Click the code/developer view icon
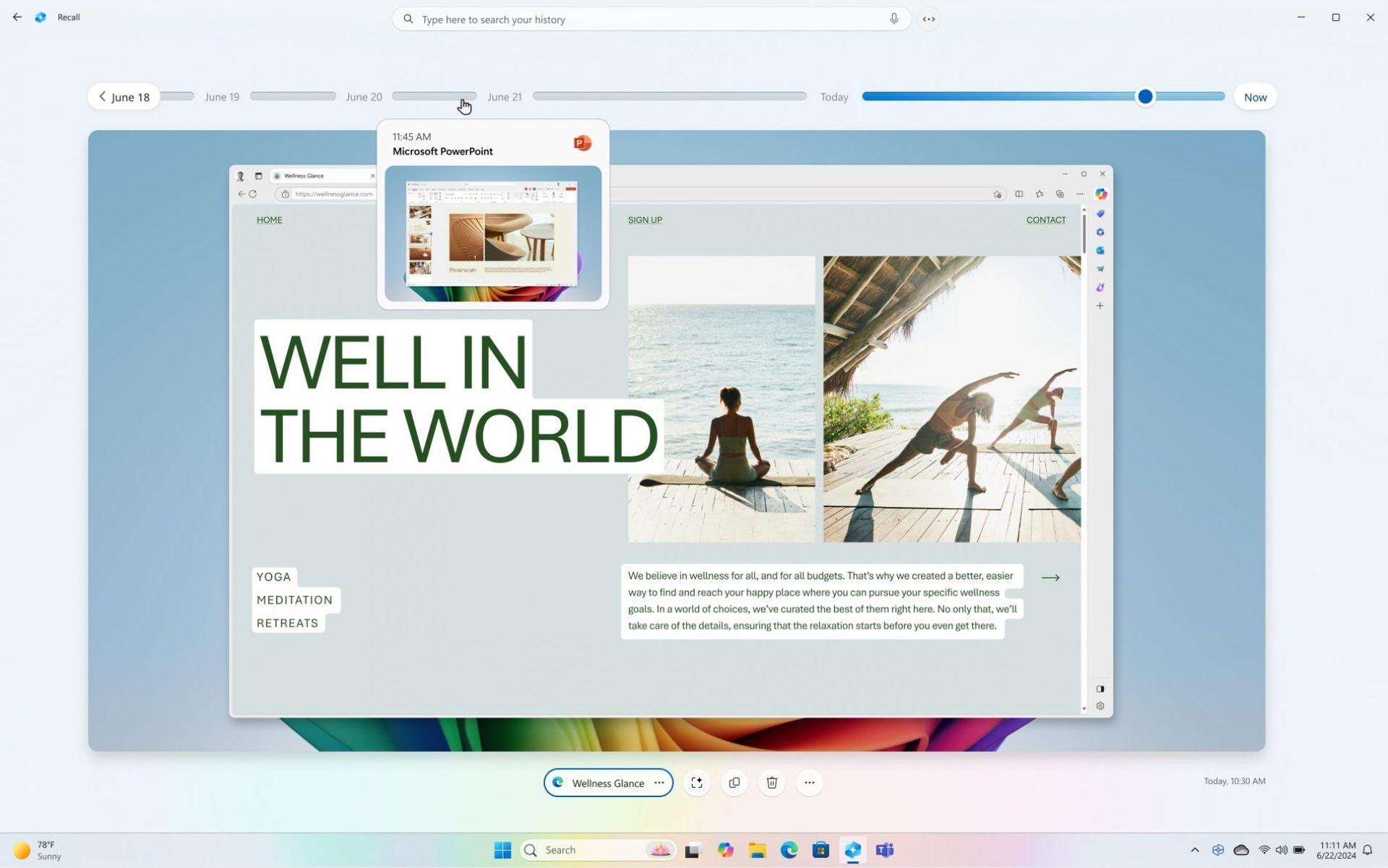The height and width of the screenshot is (868, 1388). [x=929, y=18]
